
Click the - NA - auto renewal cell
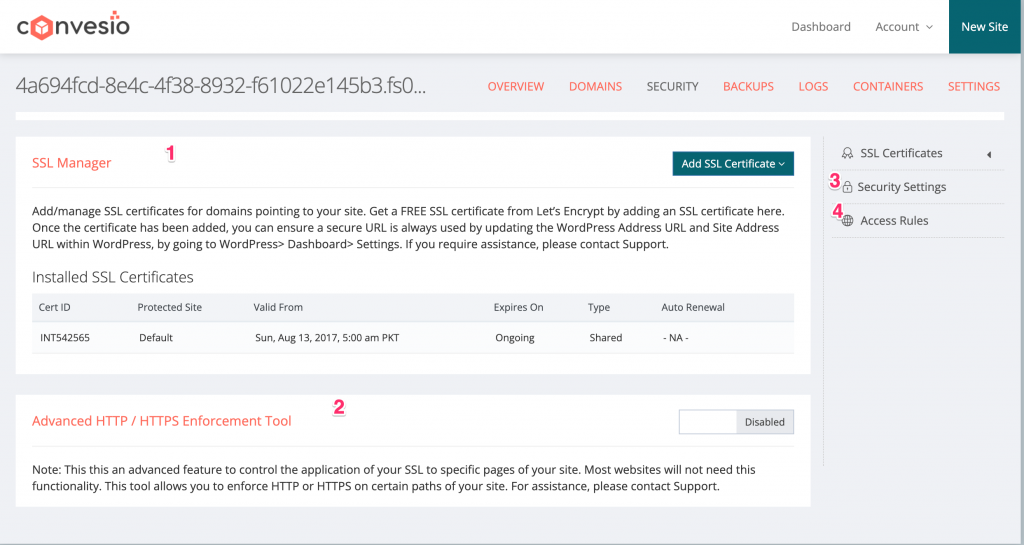pyautogui.click(x=675, y=338)
